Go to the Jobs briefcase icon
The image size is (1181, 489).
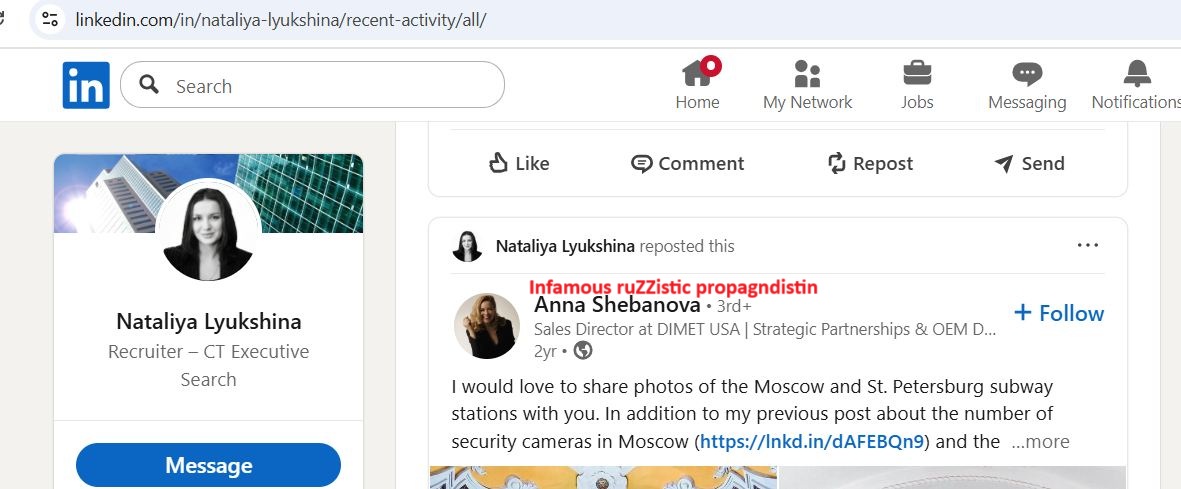[917, 74]
